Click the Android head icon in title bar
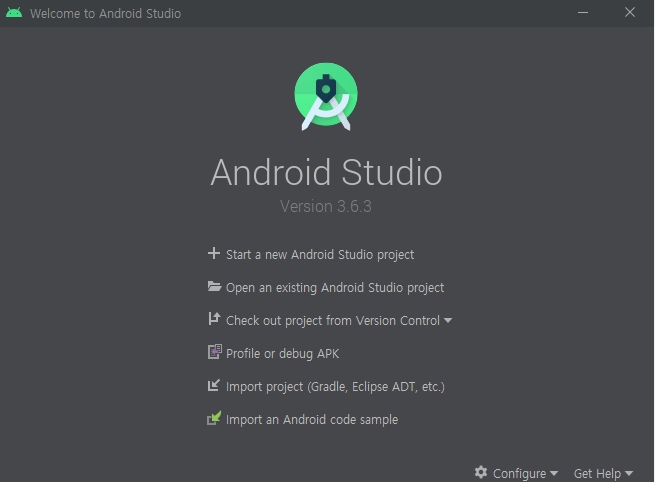The width and height of the screenshot is (655, 482). click(14, 13)
